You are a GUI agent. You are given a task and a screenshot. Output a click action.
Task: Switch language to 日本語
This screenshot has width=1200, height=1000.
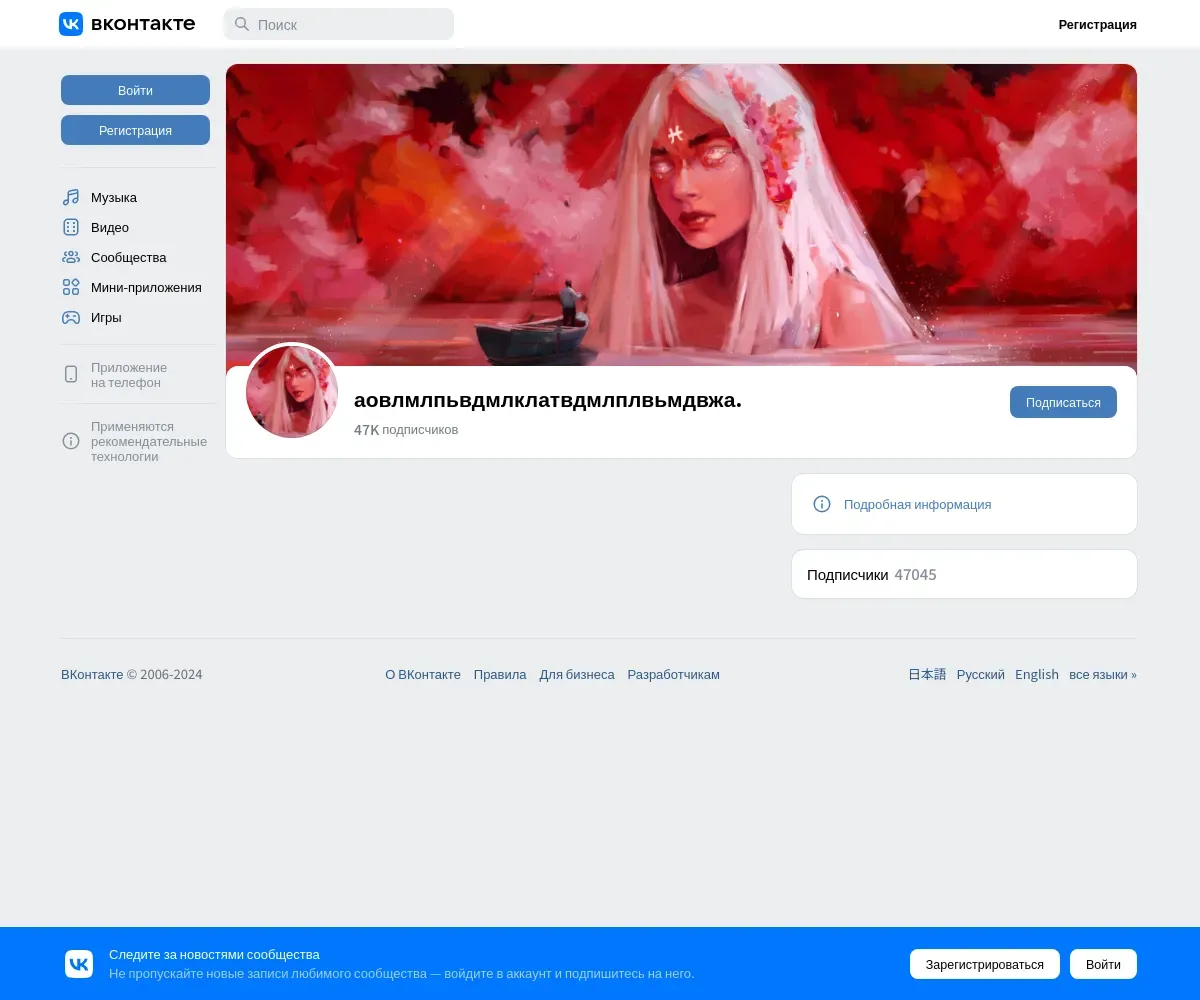click(x=927, y=675)
